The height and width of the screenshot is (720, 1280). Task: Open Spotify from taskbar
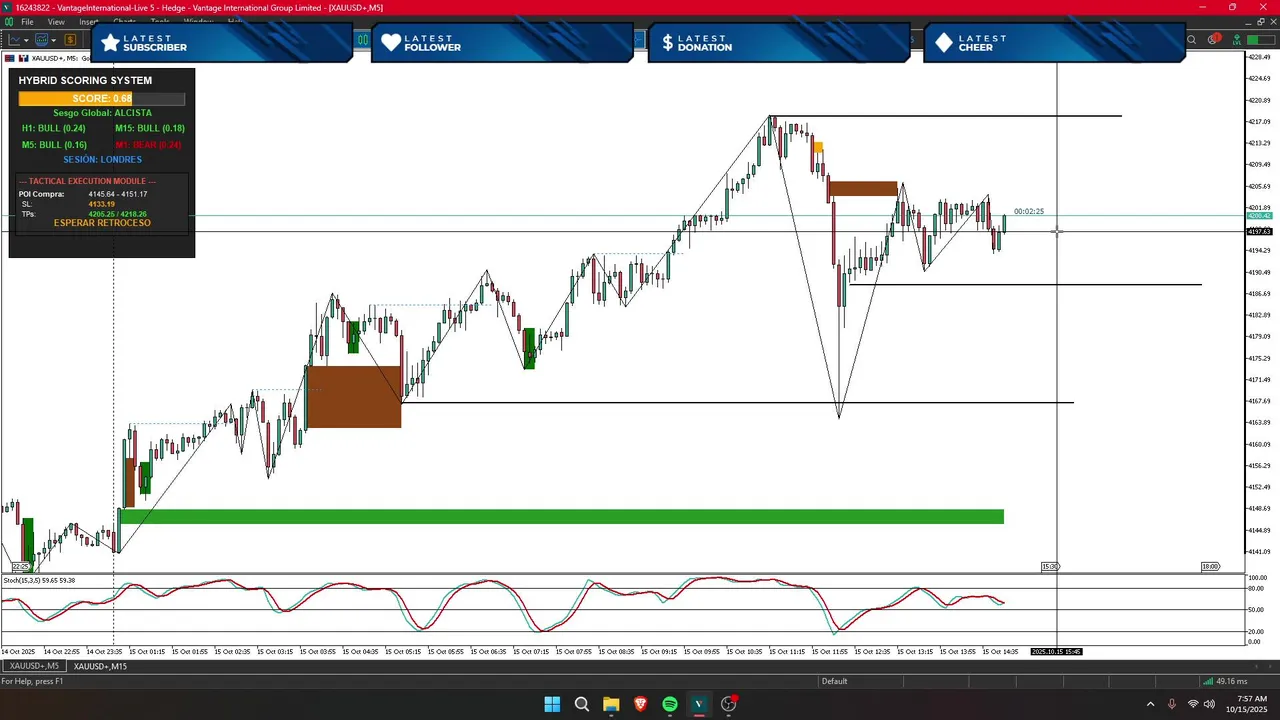pos(670,704)
